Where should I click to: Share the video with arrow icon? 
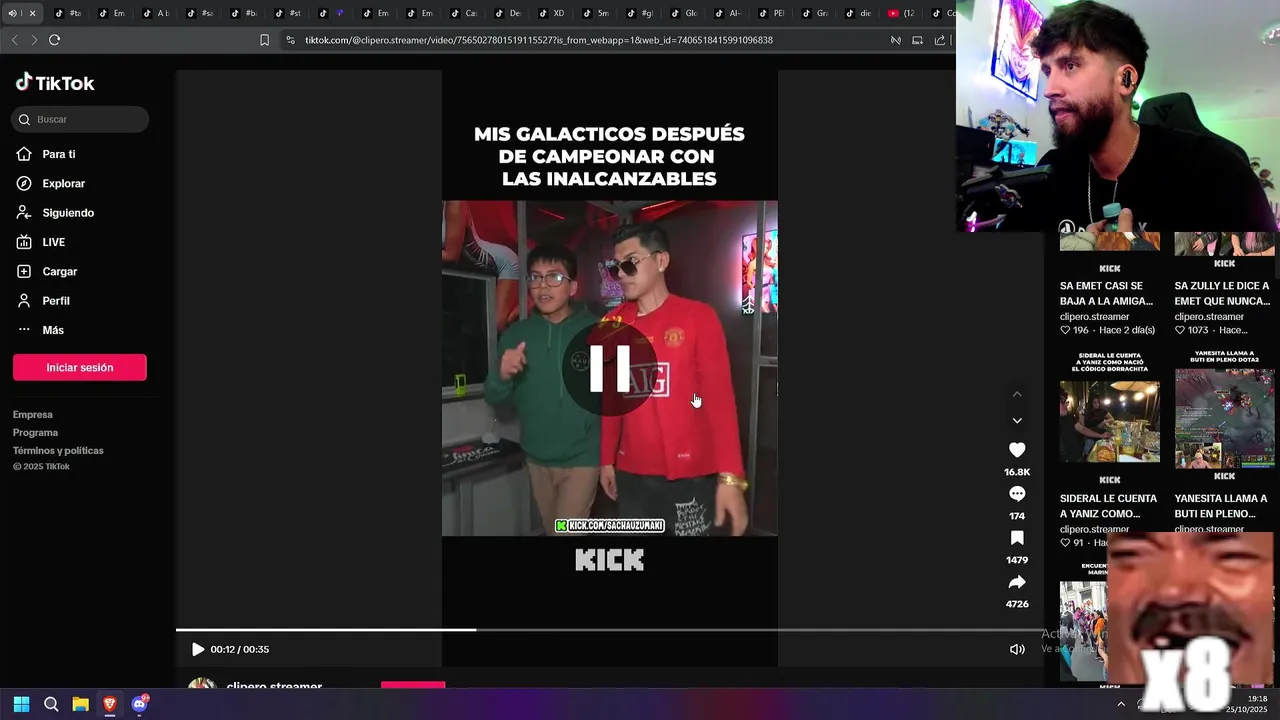pyautogui.click(x=1017, y=582)
